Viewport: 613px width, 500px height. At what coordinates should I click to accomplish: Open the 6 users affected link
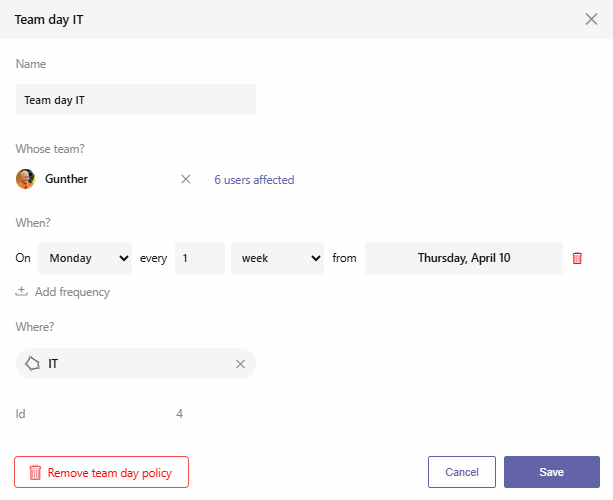(254, 180)
